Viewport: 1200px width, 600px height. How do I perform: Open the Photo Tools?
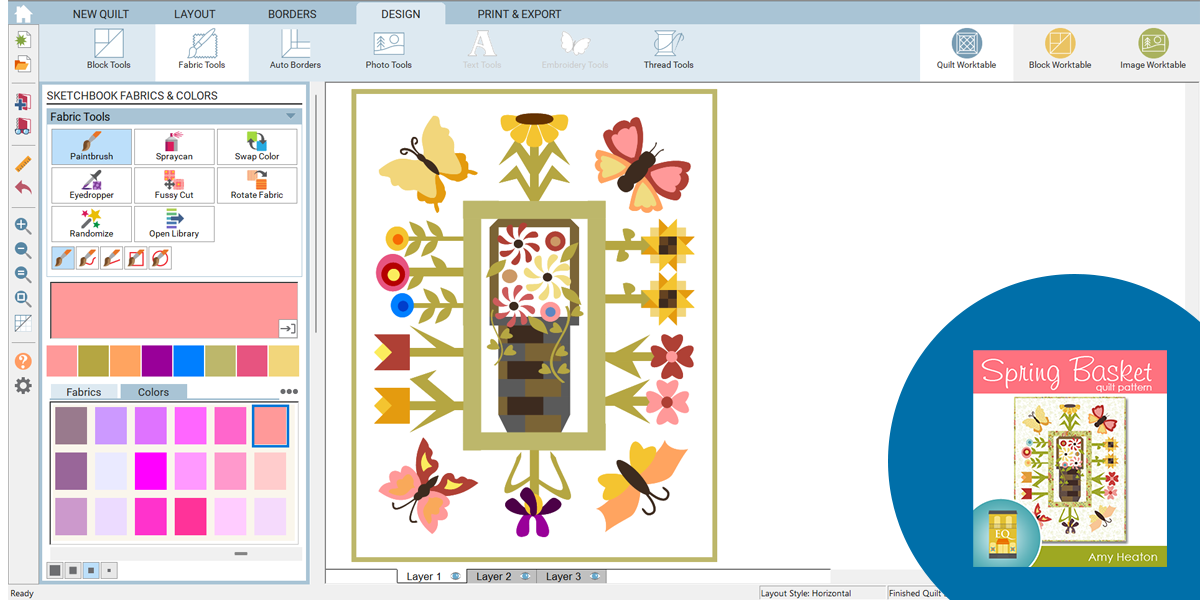coord(388,50)
